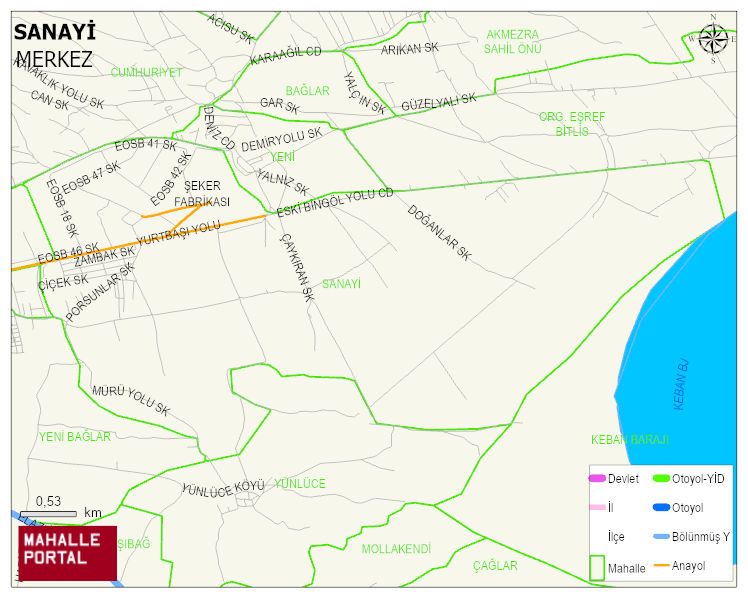Click the Bölünmüş Y light blue swatch
This screenshot has width=748, height=598.
661,536
